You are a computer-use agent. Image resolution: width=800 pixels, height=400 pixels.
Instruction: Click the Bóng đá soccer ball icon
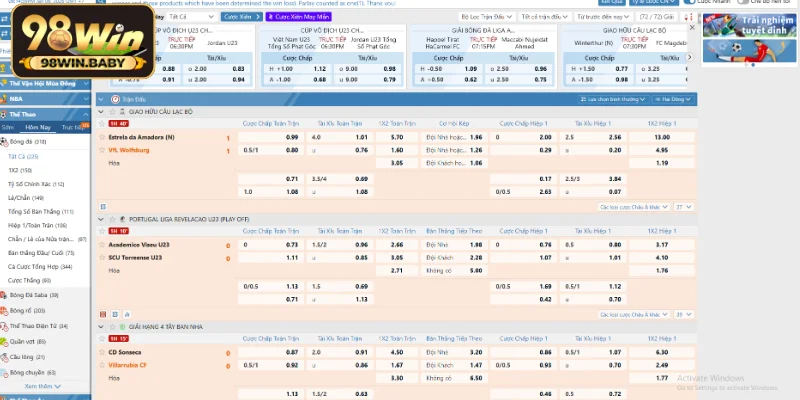[x=4, y=142]
